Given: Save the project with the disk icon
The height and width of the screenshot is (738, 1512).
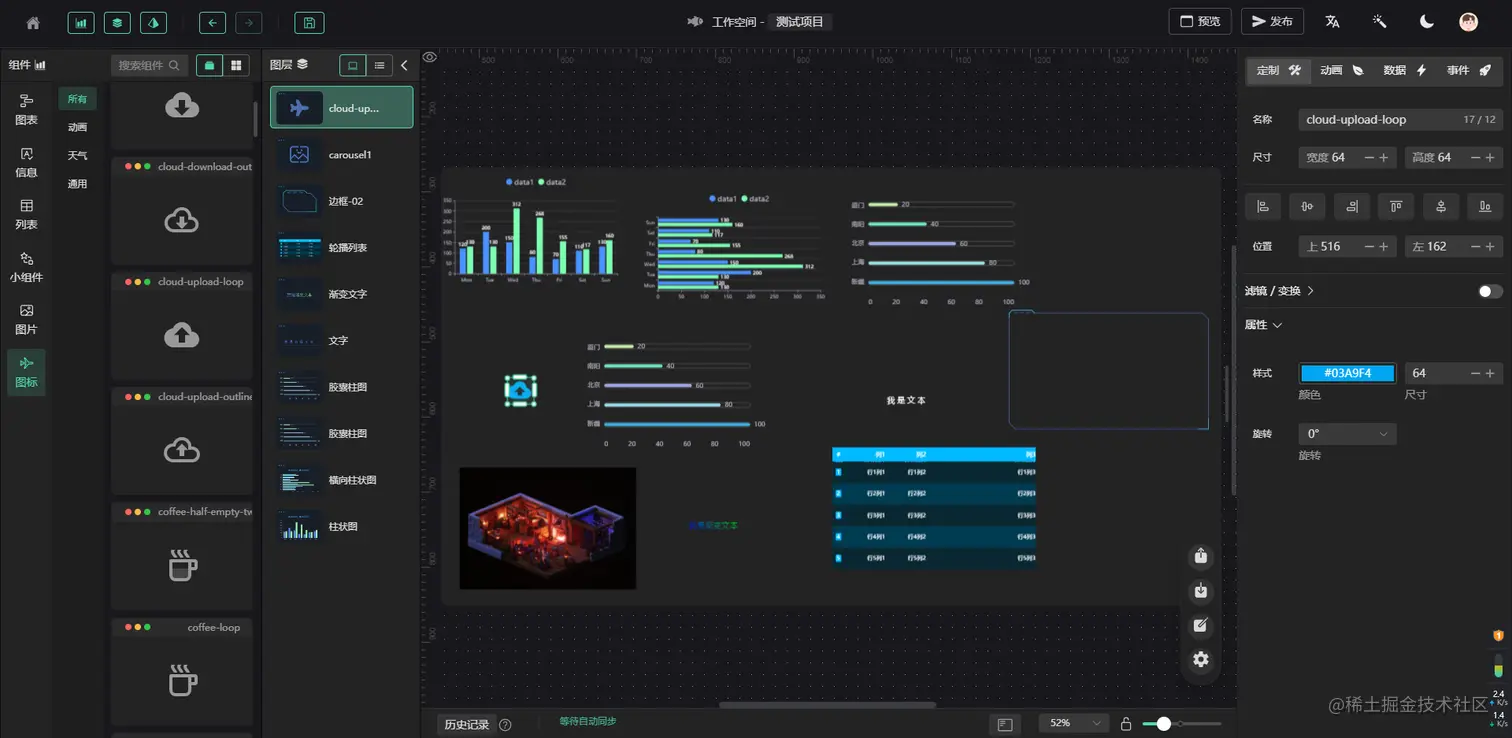Looking at the screenshot, I should click(308, 22).
